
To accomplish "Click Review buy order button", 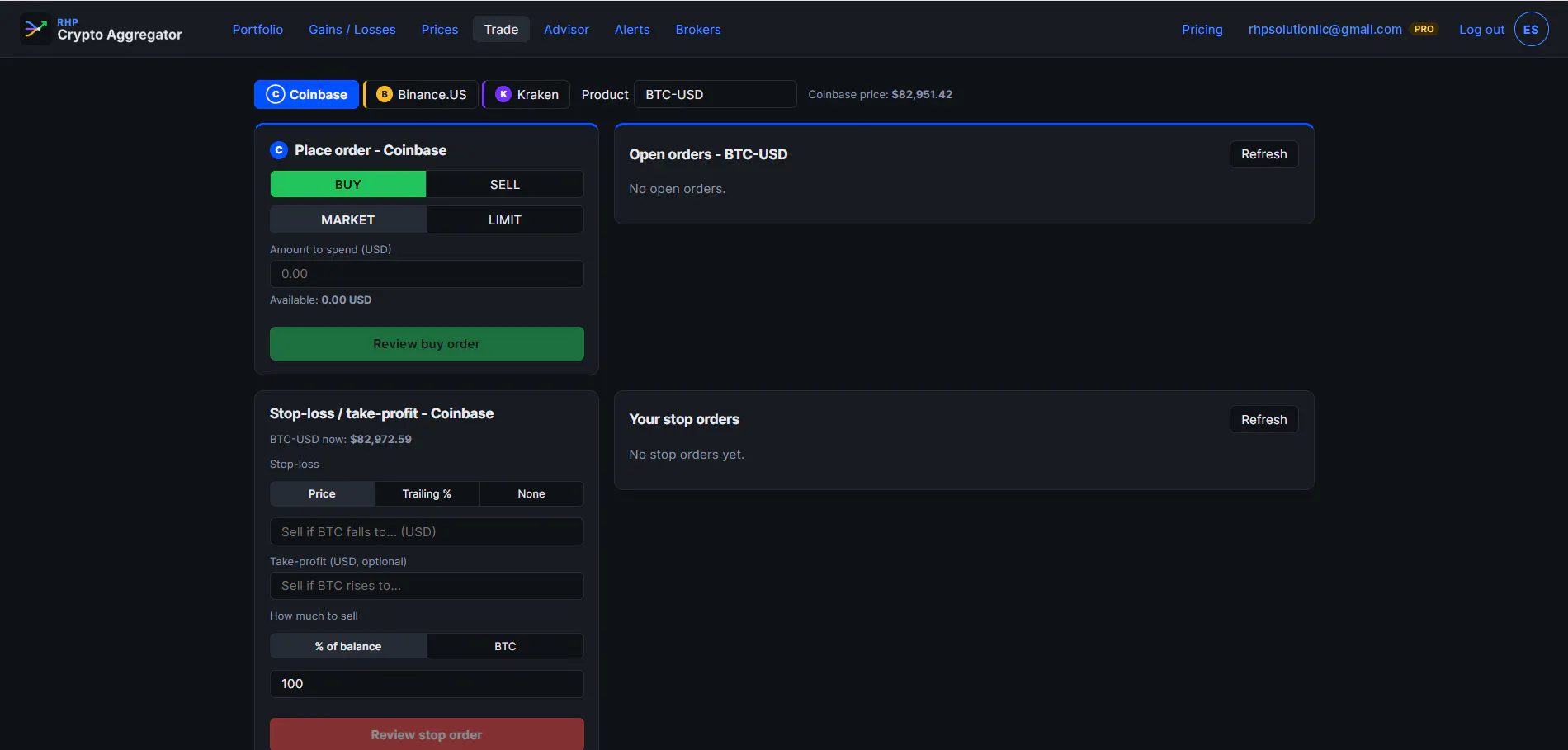I will tap(427, 343).
